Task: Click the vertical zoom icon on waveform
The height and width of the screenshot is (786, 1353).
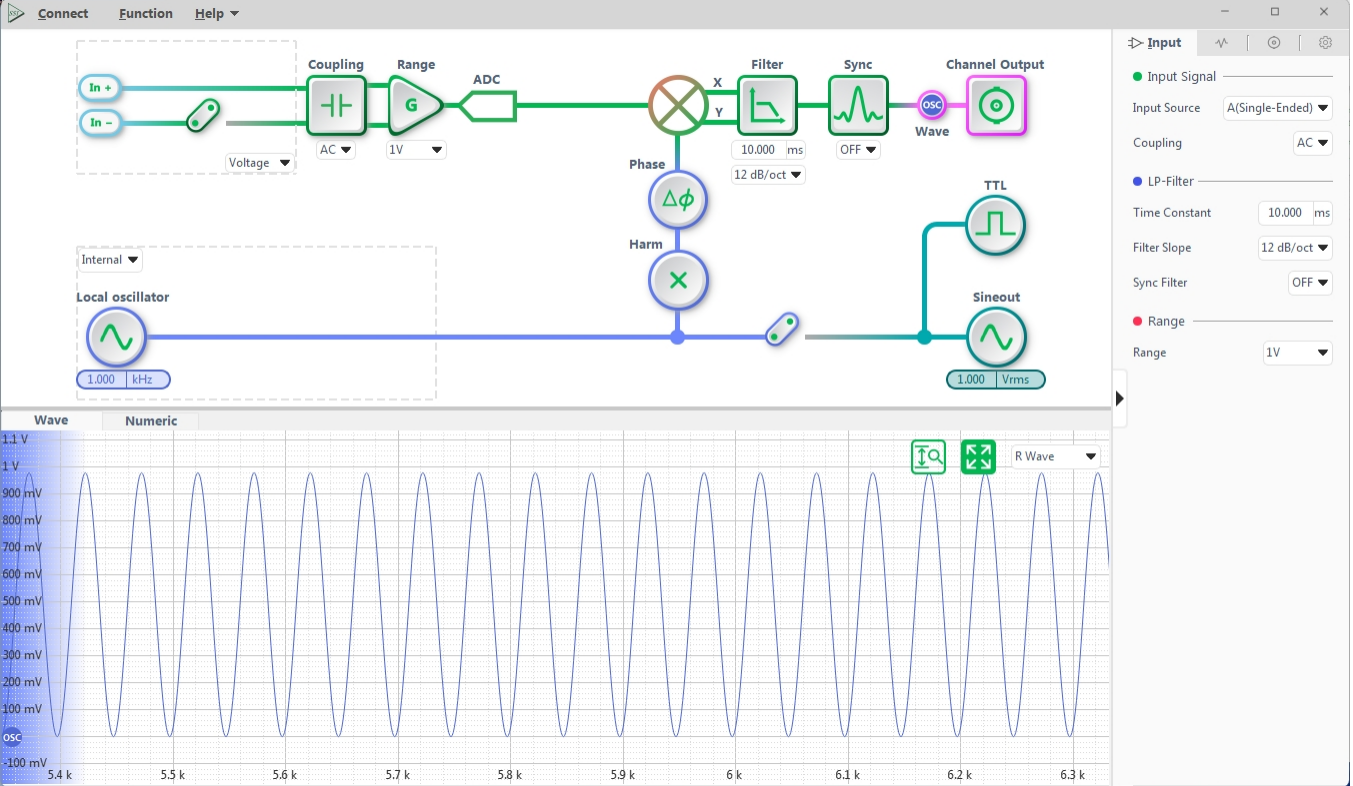Action: 928,457
